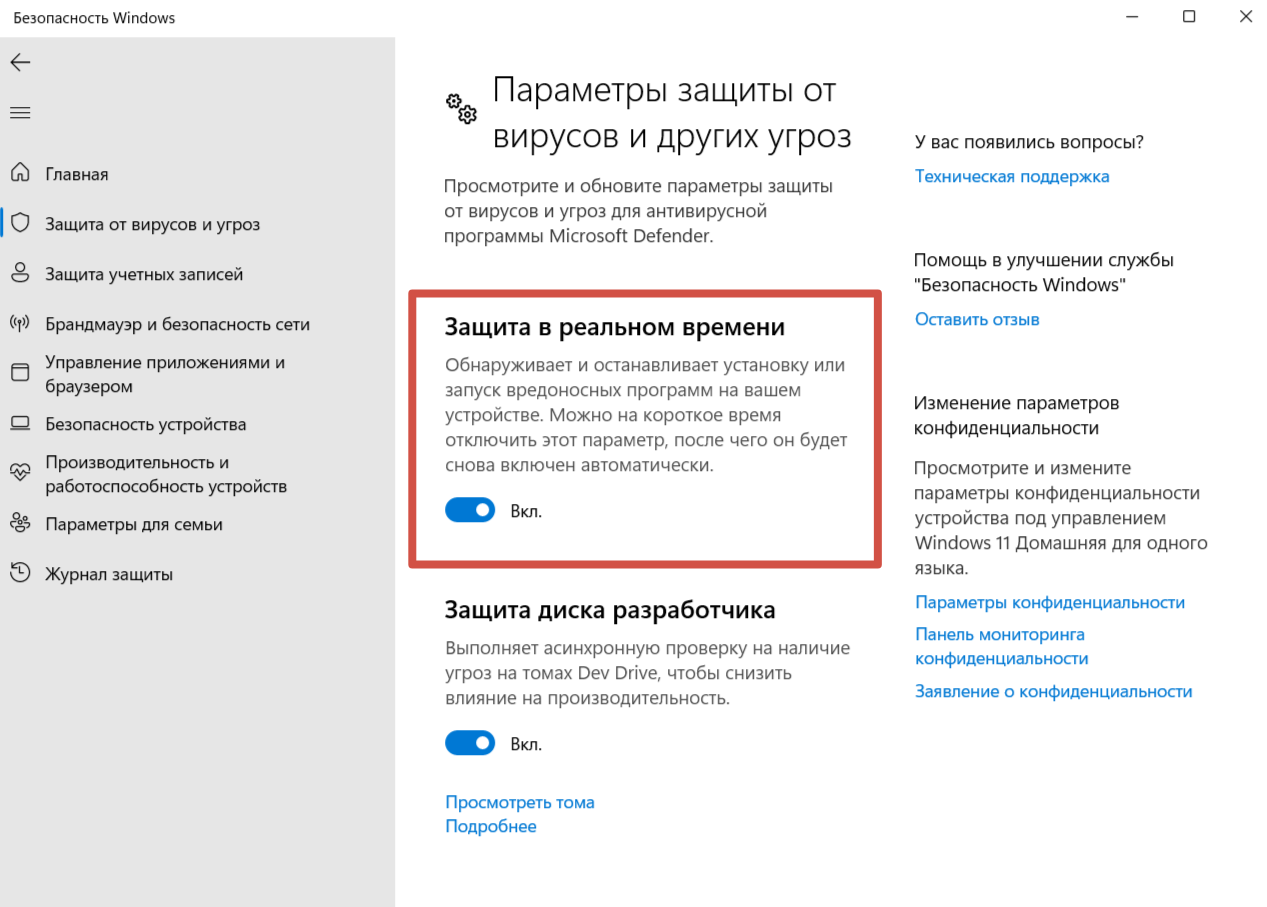Disable the real-time protection toggle

pyautogui.click(x=470, y=510)
